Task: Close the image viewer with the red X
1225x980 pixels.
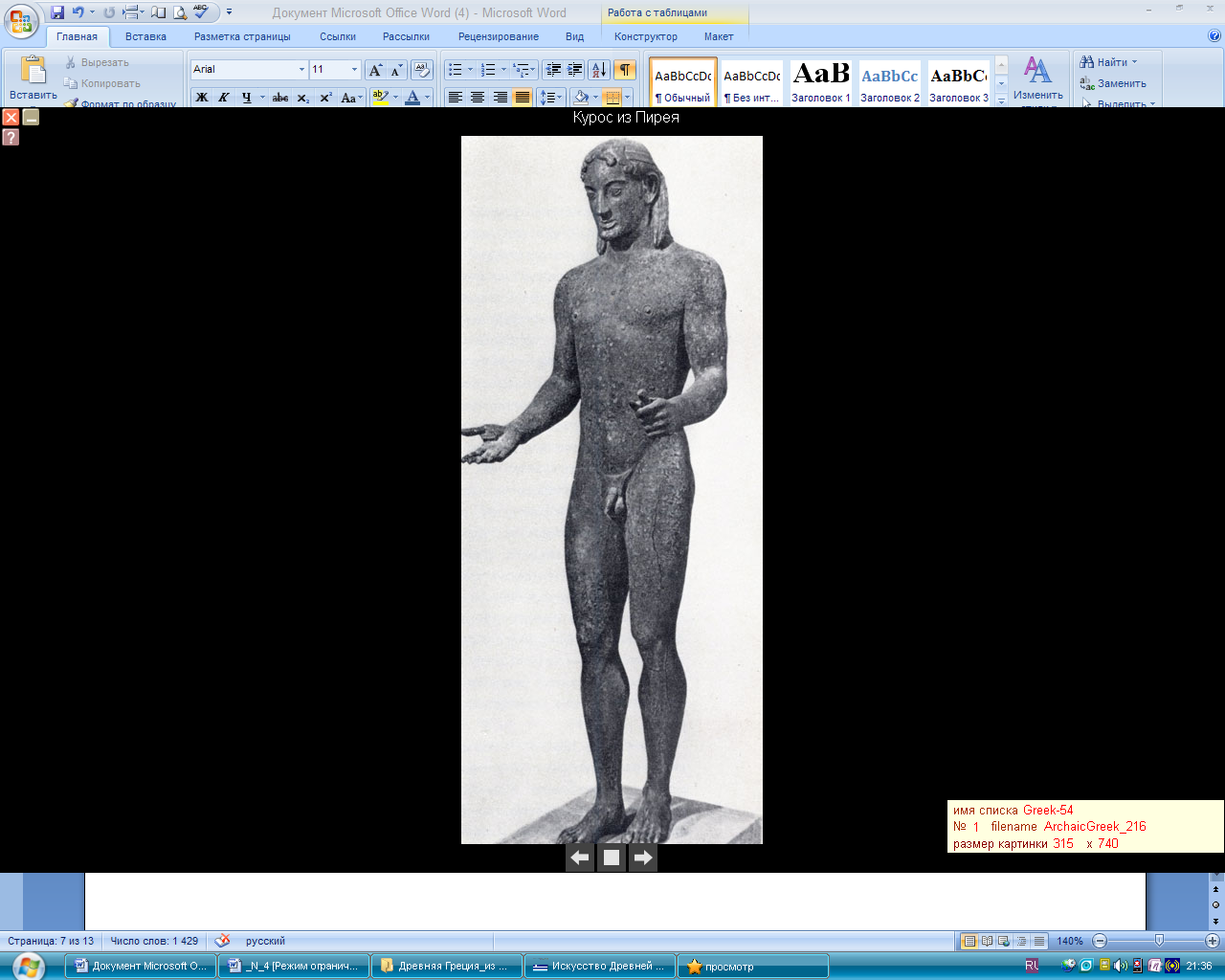Action: click(x=11, y=117)
